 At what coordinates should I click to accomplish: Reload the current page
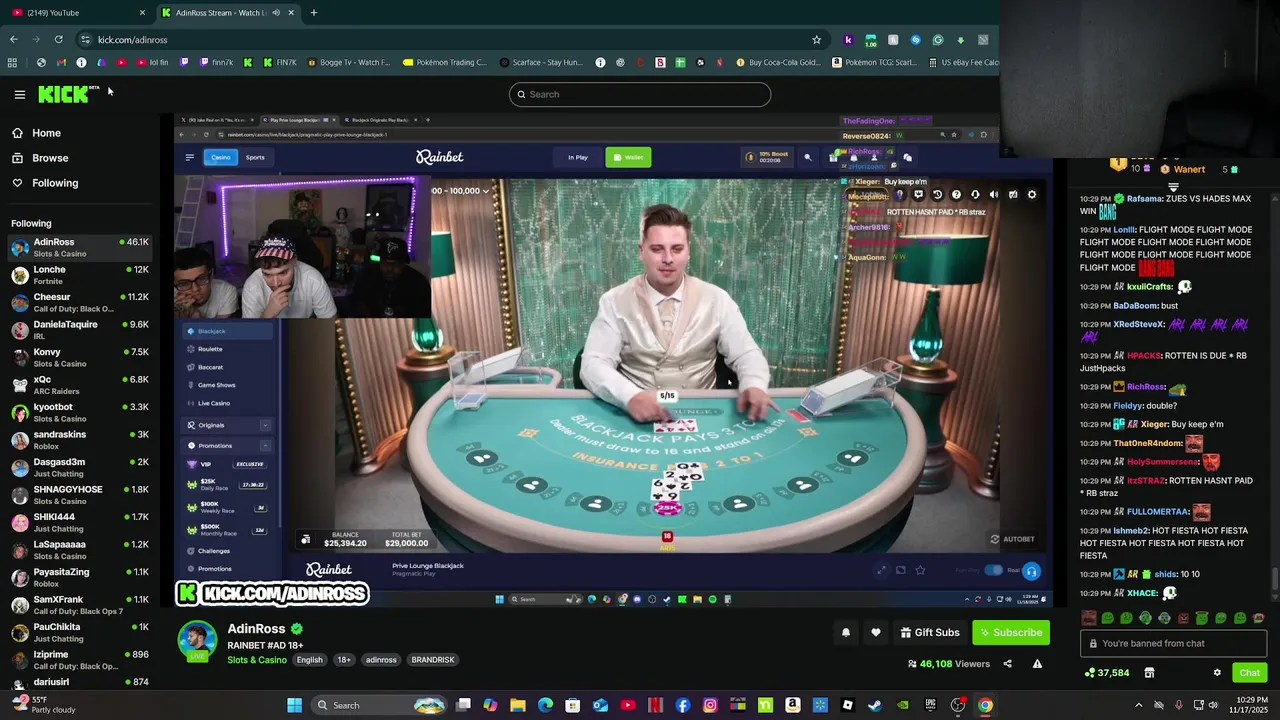click(59, 40)
